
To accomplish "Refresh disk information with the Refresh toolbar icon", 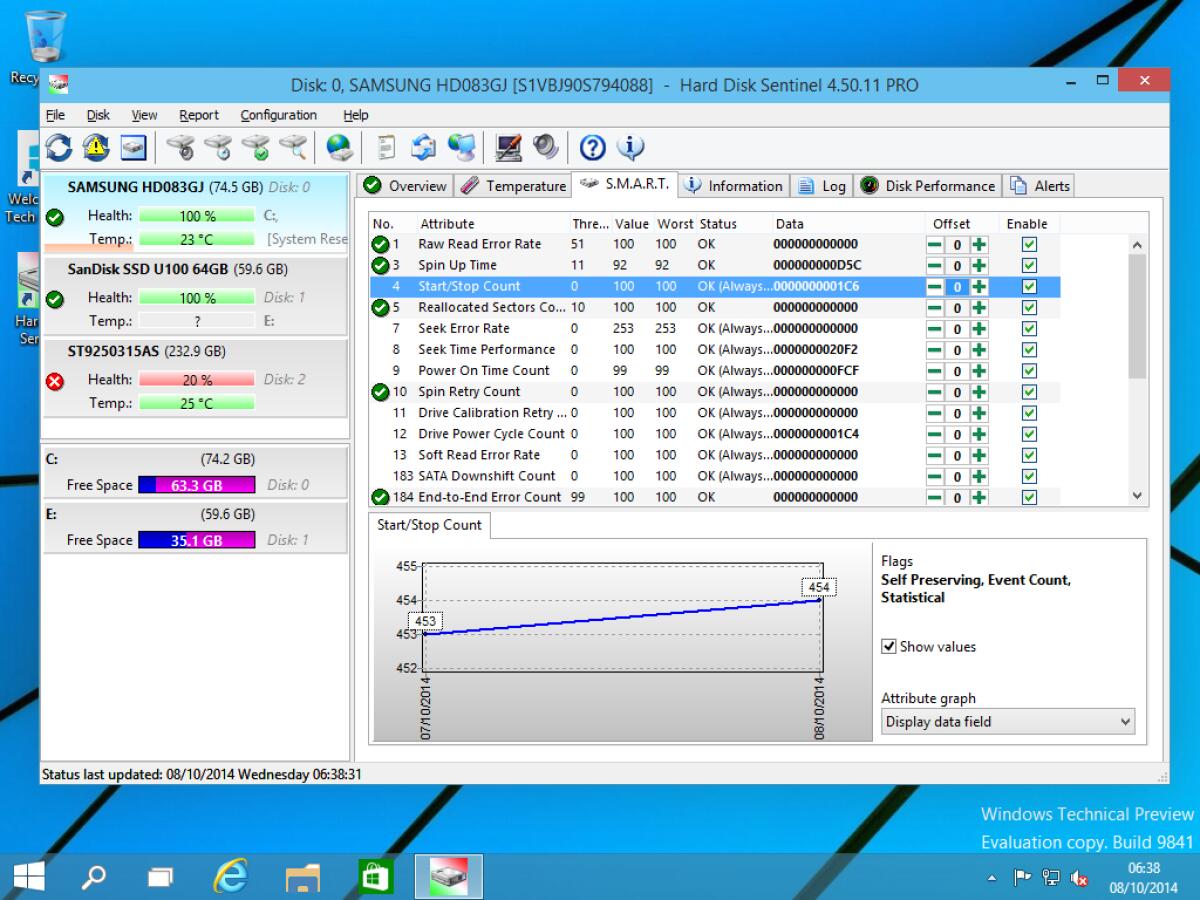I will coord(58,147).
